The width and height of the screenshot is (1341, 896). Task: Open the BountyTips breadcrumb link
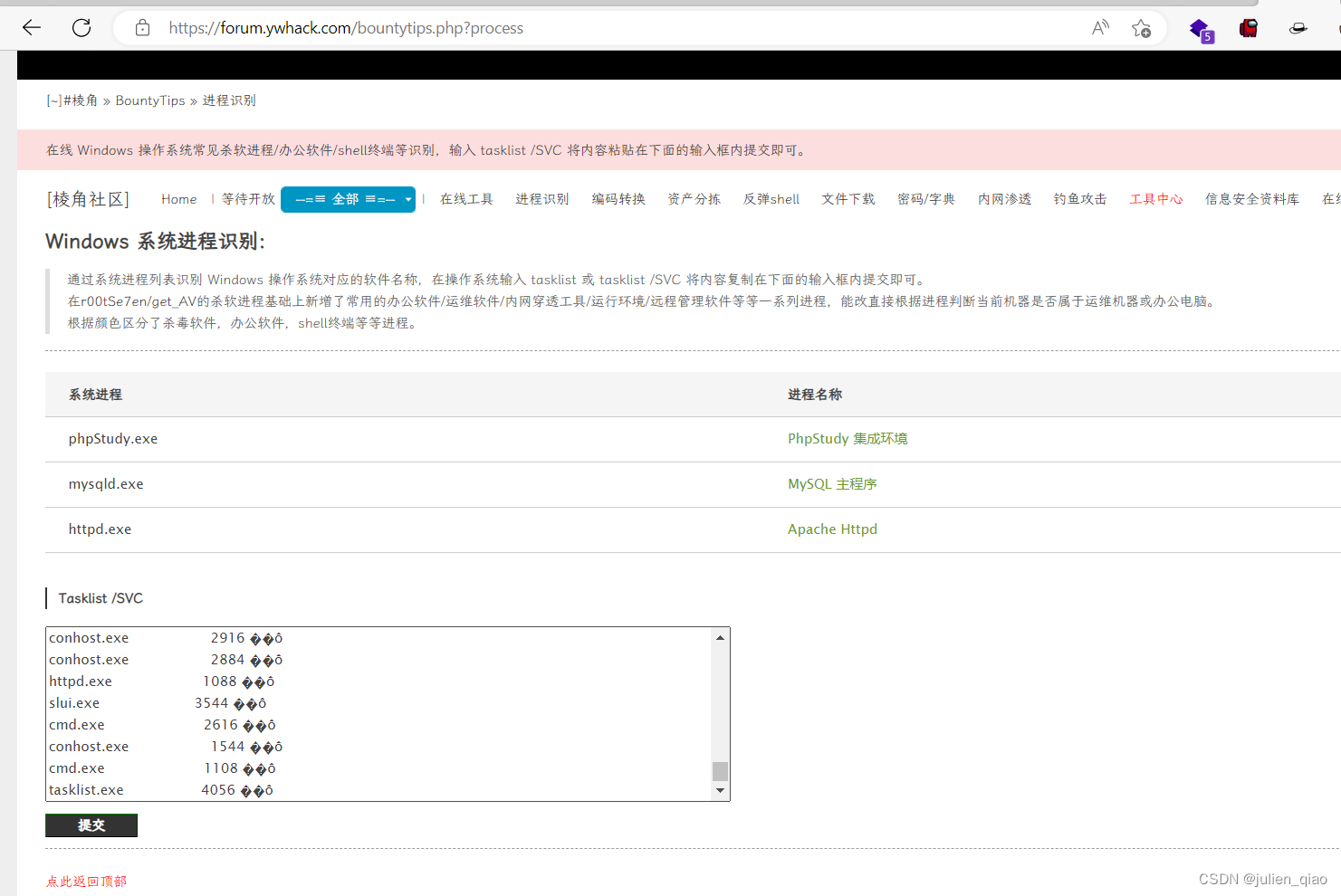150,100
